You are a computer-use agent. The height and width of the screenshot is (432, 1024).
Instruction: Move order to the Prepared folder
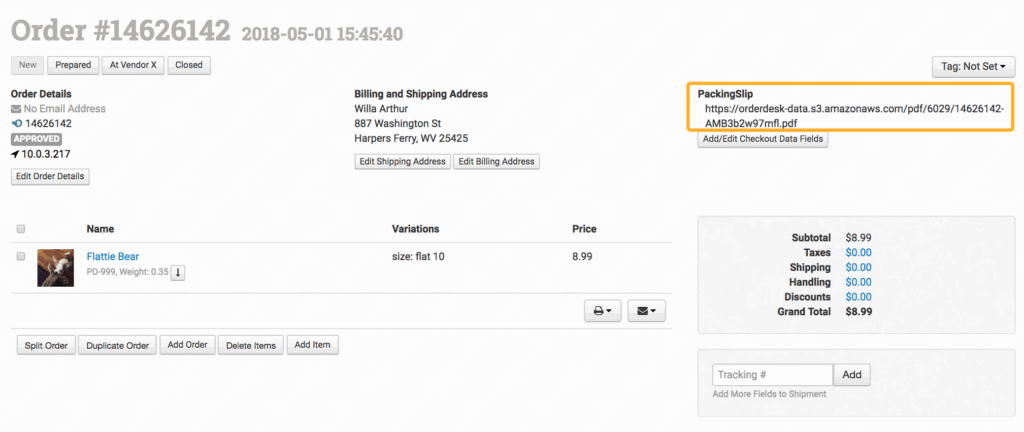(73, 65)
